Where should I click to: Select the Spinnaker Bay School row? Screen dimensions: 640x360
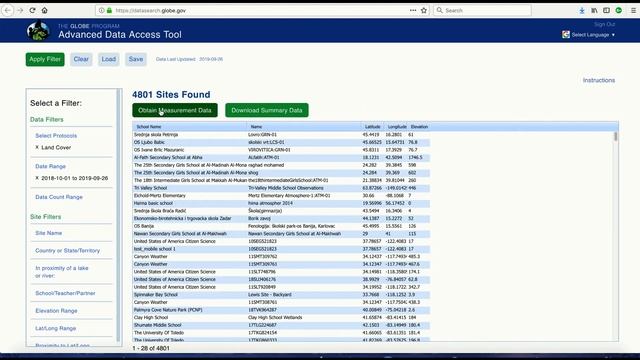point(281,294)
